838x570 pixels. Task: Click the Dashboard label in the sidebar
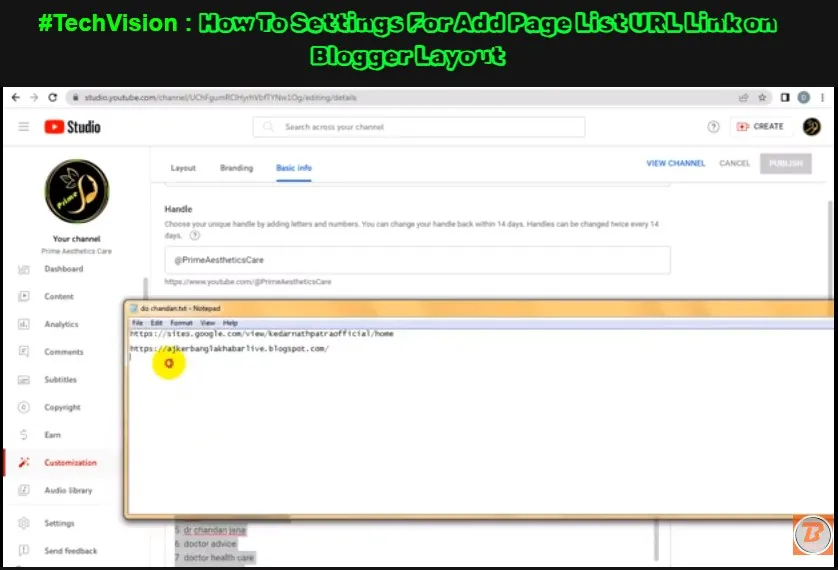tap(64, 269)
